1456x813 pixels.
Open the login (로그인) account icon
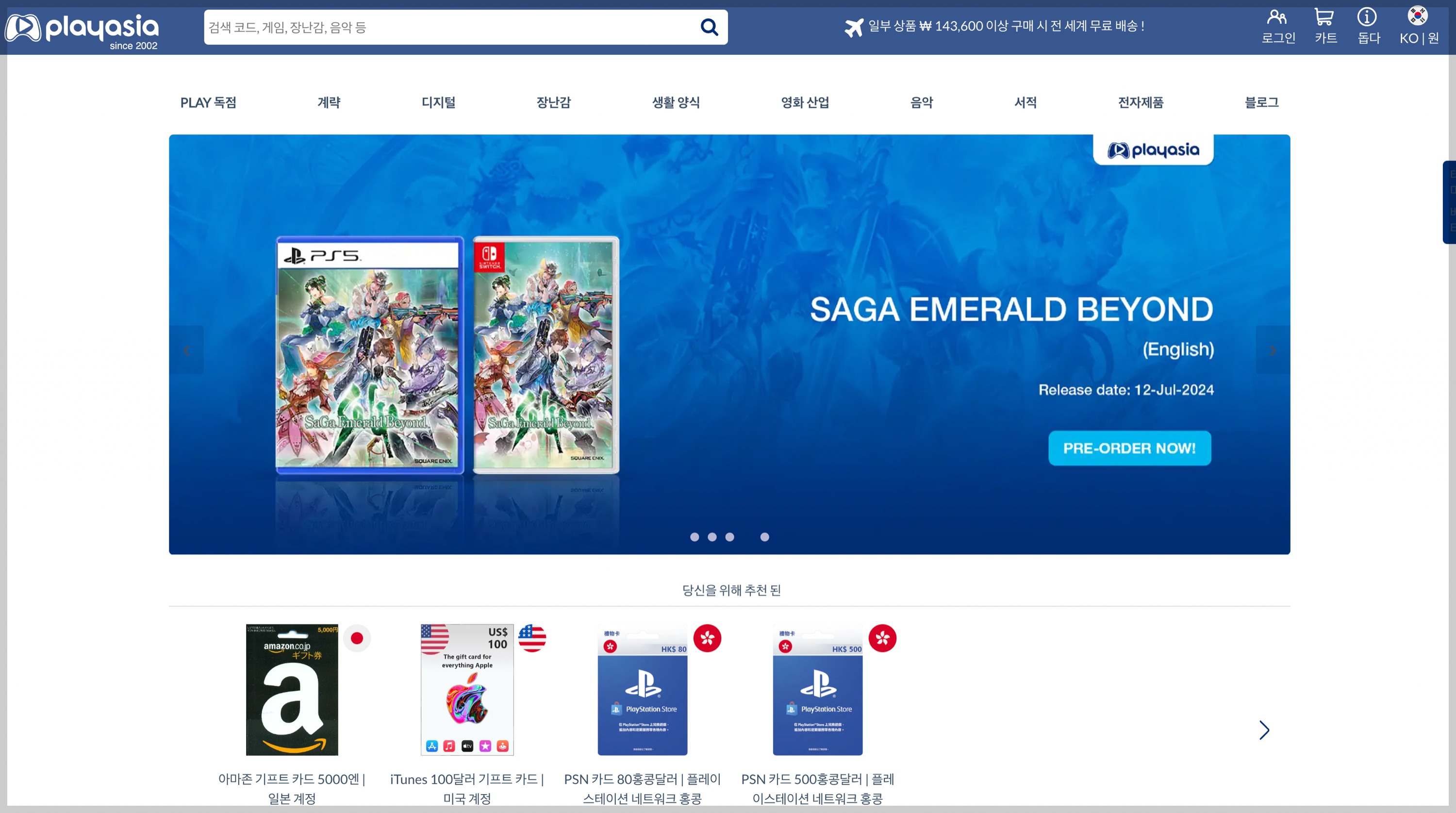point(1277,26)
